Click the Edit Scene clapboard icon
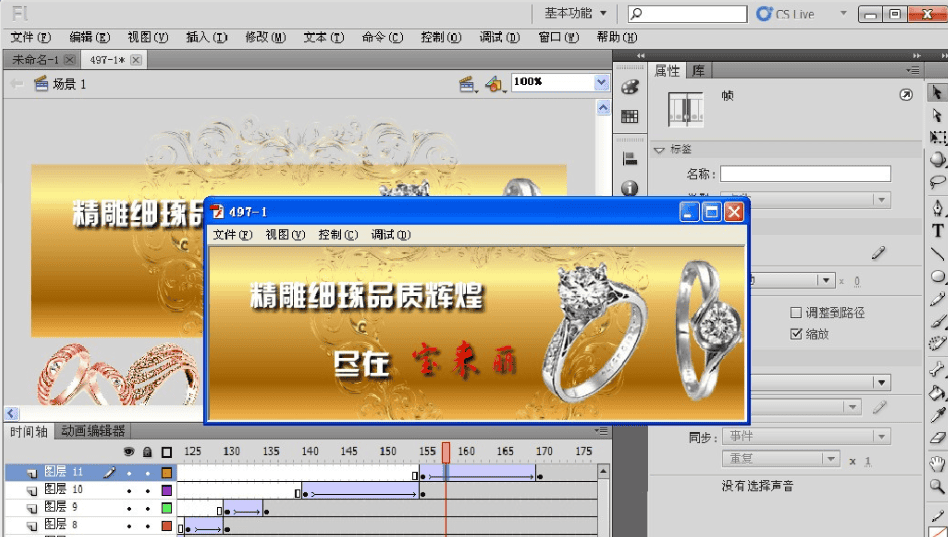The image size is (948, 537). (467, 85)
